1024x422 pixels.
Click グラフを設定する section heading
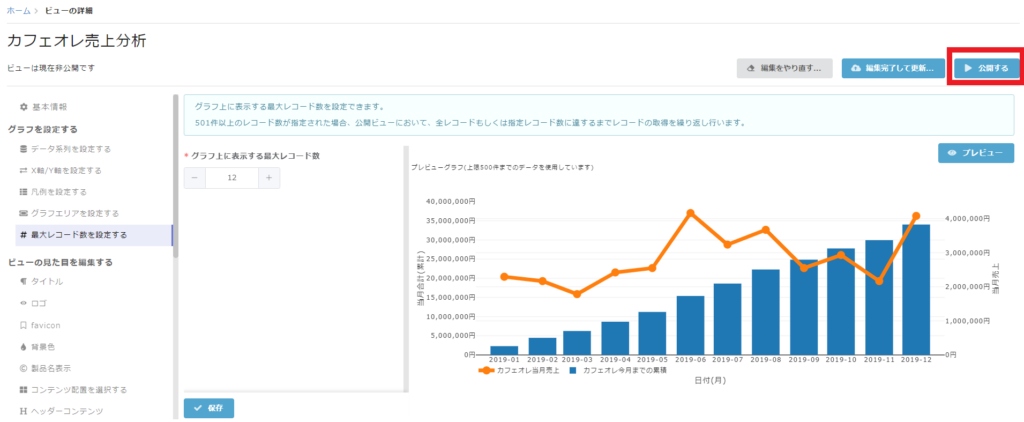42,129
